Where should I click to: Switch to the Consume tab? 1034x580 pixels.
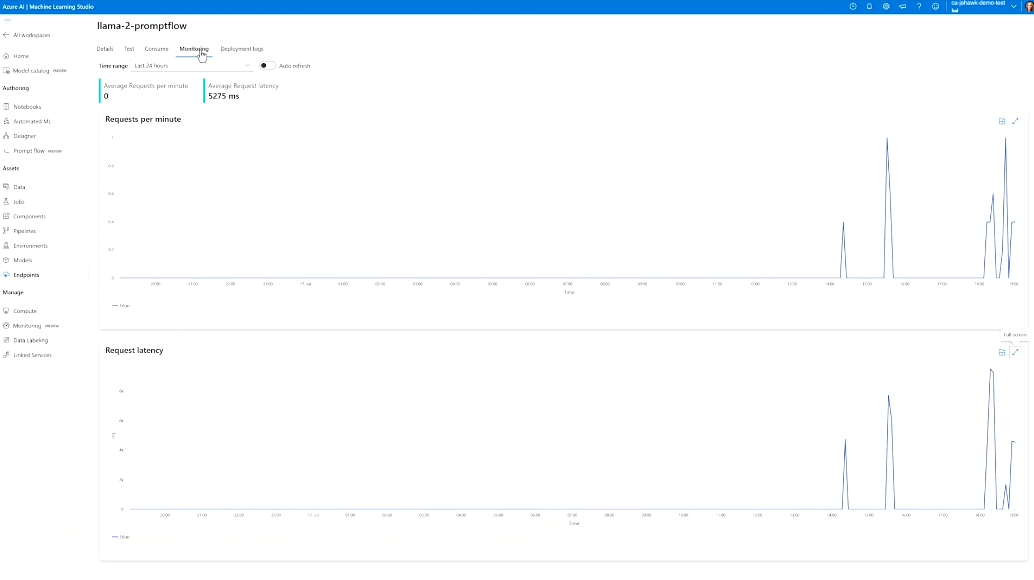pyautogui.click(x=156, y=49)
